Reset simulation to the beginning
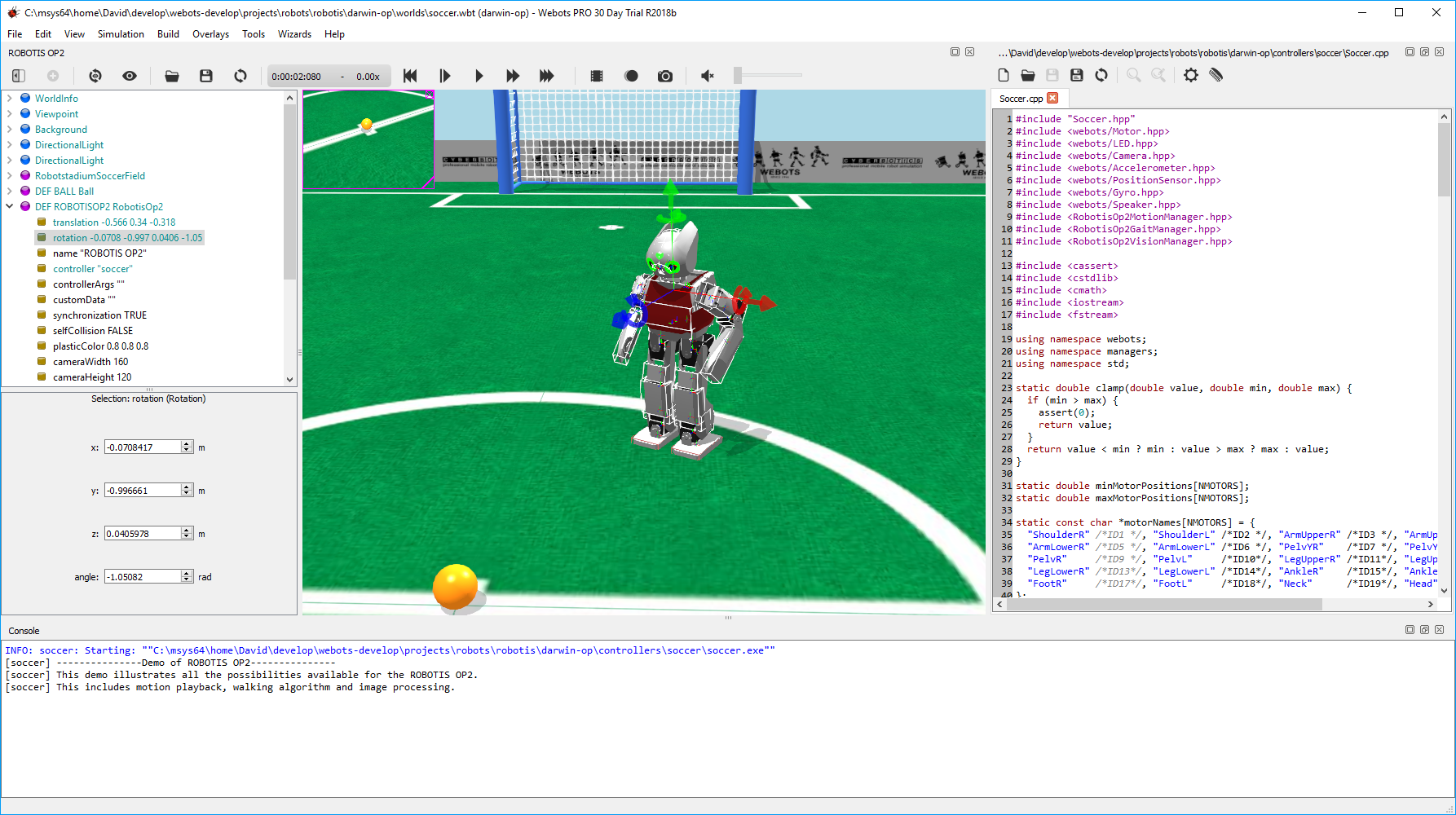This screenshot has width=1456, height=815. point(410,76)
